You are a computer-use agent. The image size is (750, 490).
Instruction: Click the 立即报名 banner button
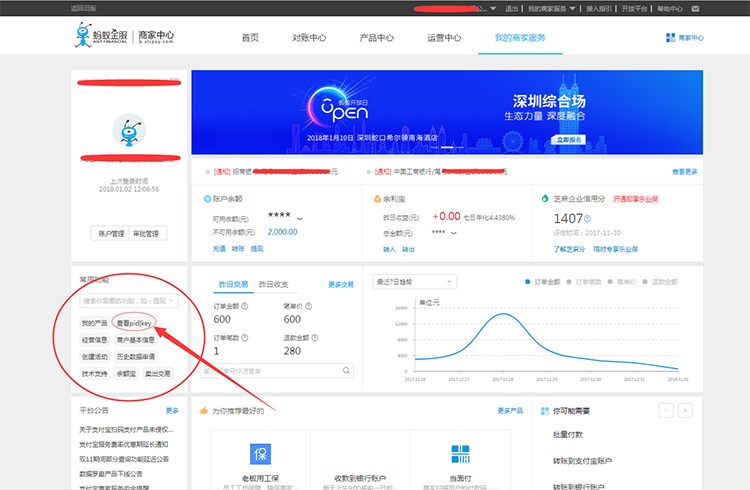coord(569,140)
